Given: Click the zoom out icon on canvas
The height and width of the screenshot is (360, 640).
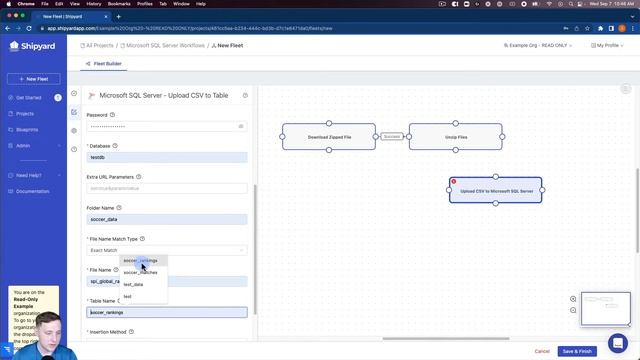Looking at the screenshot, I should [x=573, y=310].
